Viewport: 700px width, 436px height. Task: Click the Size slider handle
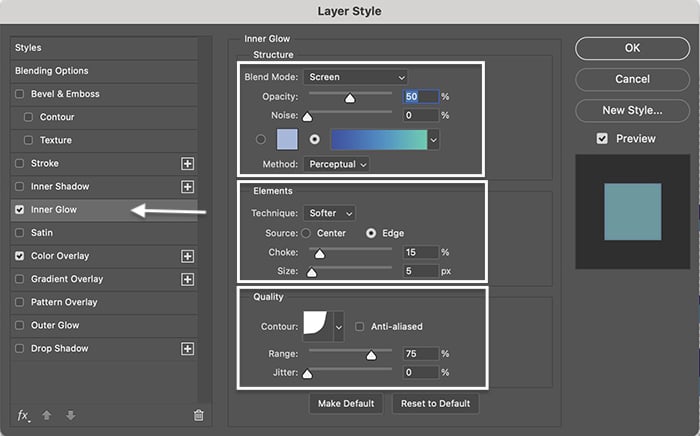(312, 272)
